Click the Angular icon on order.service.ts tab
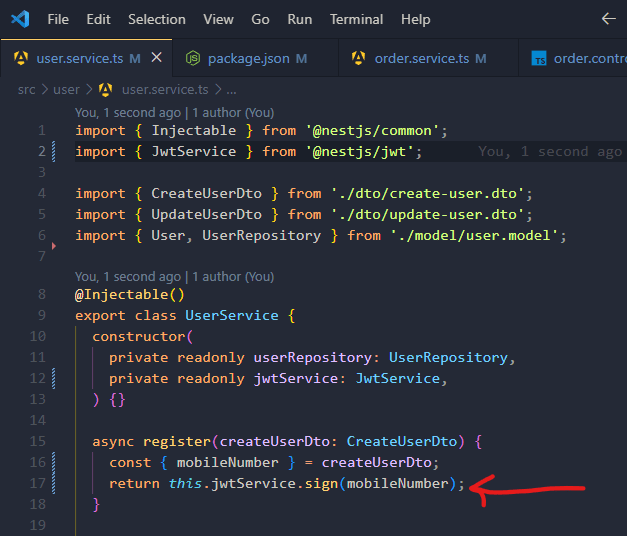Viewport: 627px width, 536px height. (x=359, y=58)
